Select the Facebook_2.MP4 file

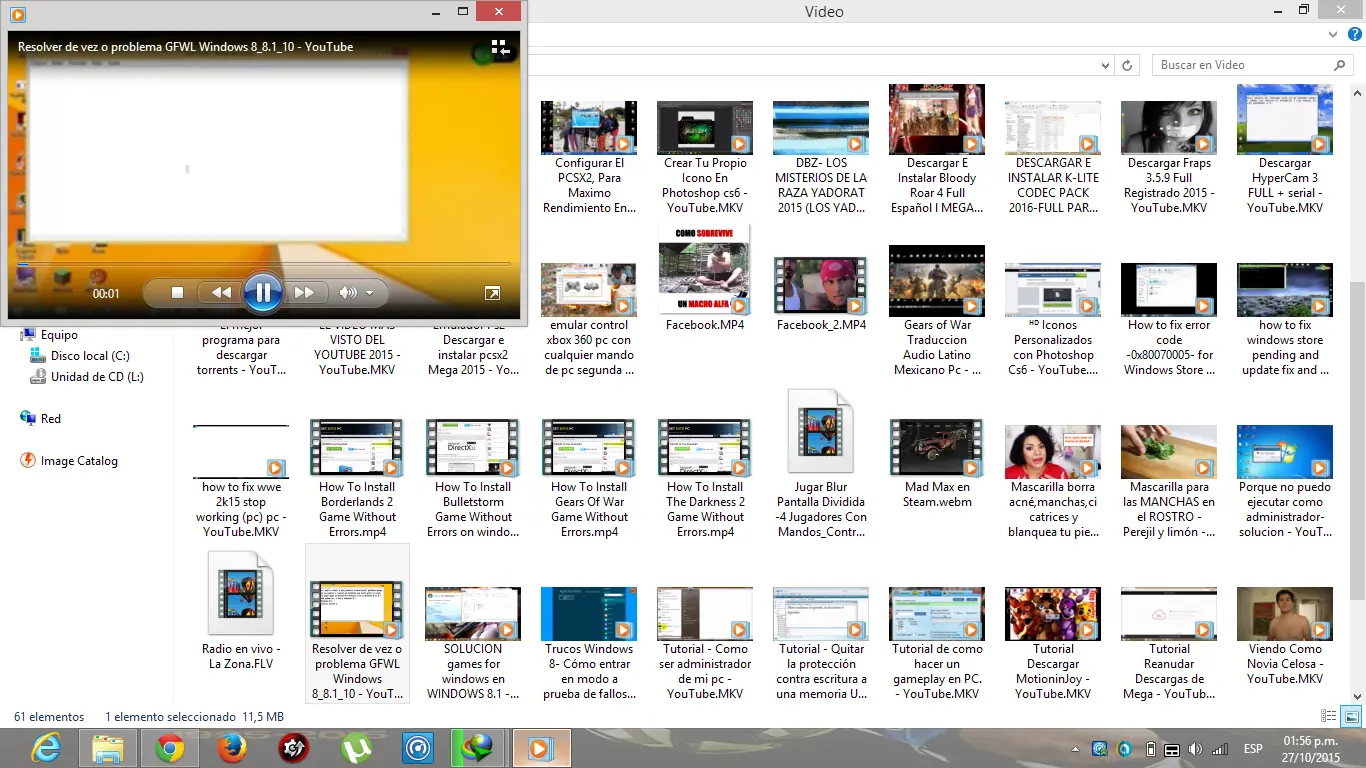[821, 294]
